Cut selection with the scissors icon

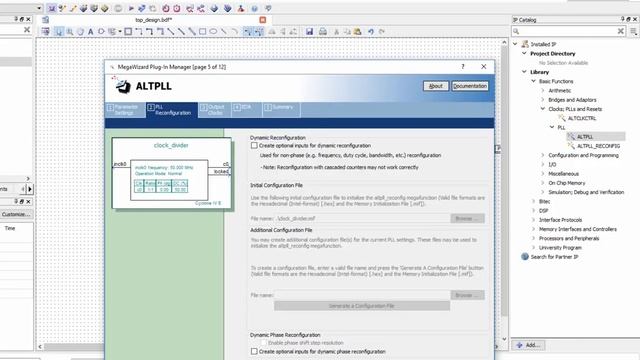(x=336, y=31)
